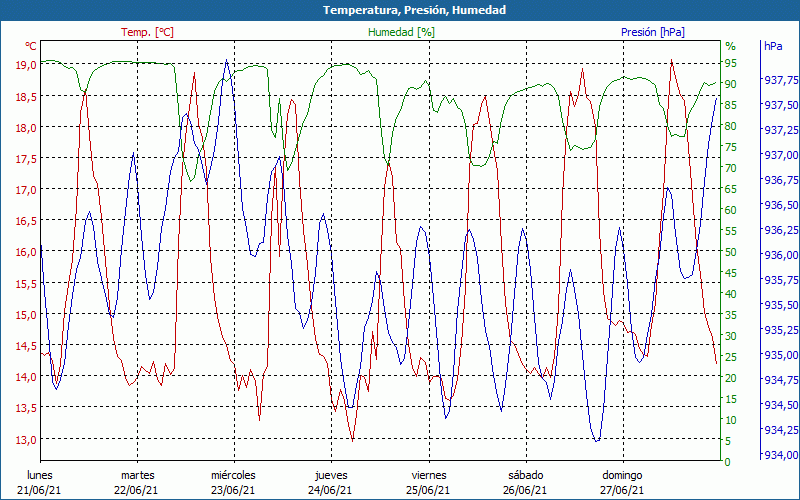Click the 937,00 pressure axis value
The width and height of the screenshot is (800, 500).
(781, 155)
